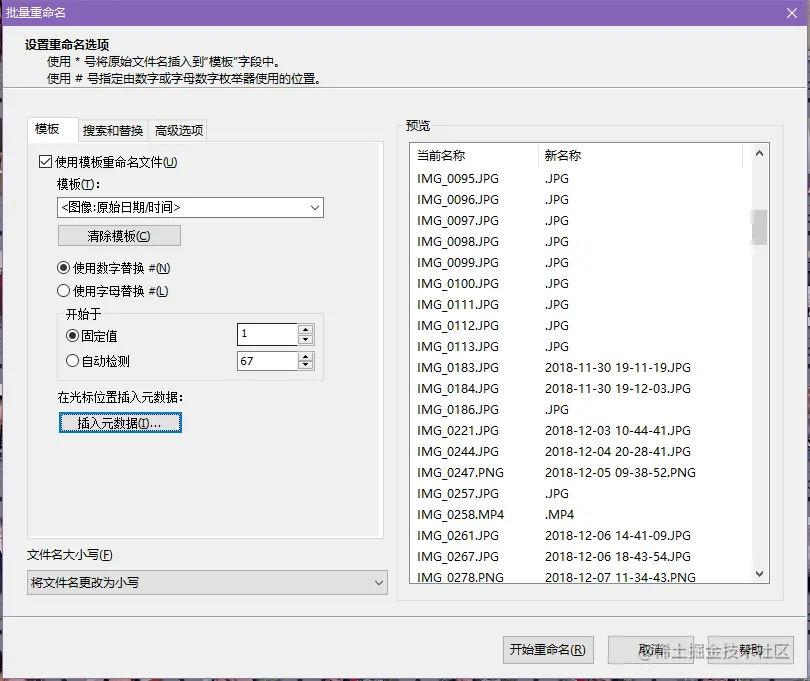Screen dimensions: 810x681
Task: Select the IMG_0258.MP4 row
Action: tap(581, 515)
